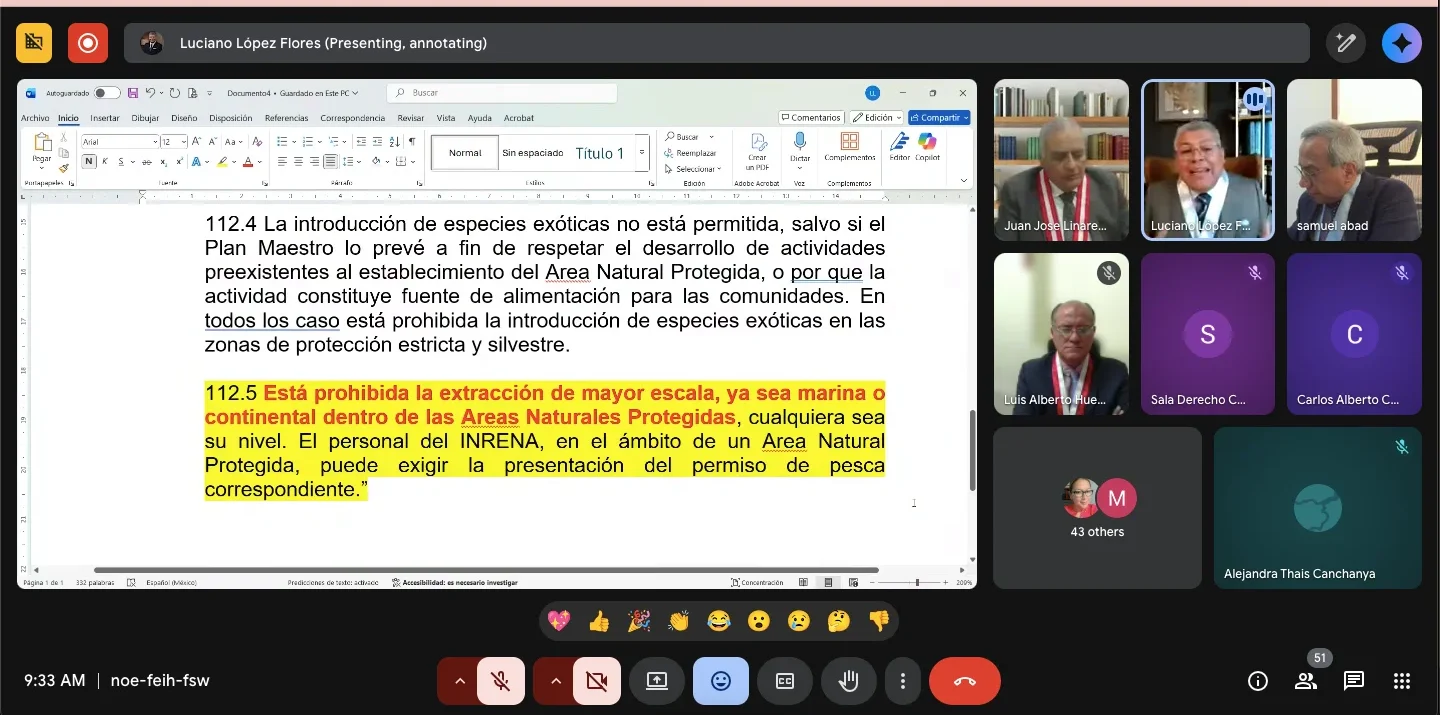This screenshot has width=1440, height=715.
Task: Open the Referencias tab in Word
Action: click(286, 118)
